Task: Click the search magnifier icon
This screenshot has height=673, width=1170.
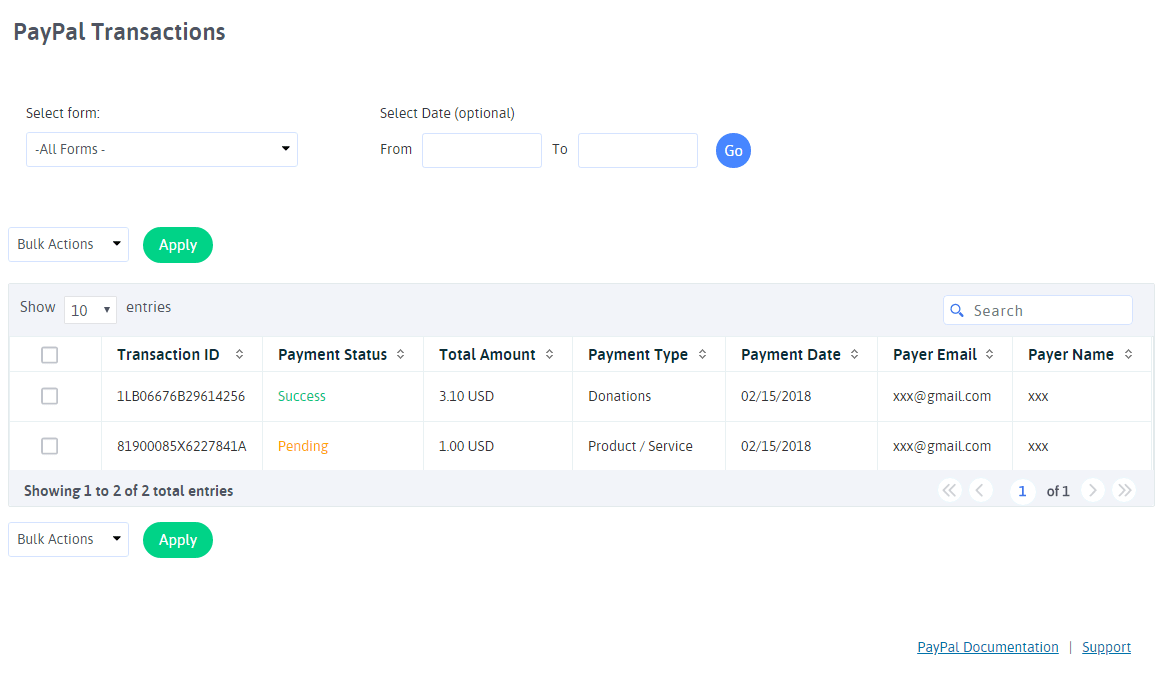Action: (x=957, y=310)
